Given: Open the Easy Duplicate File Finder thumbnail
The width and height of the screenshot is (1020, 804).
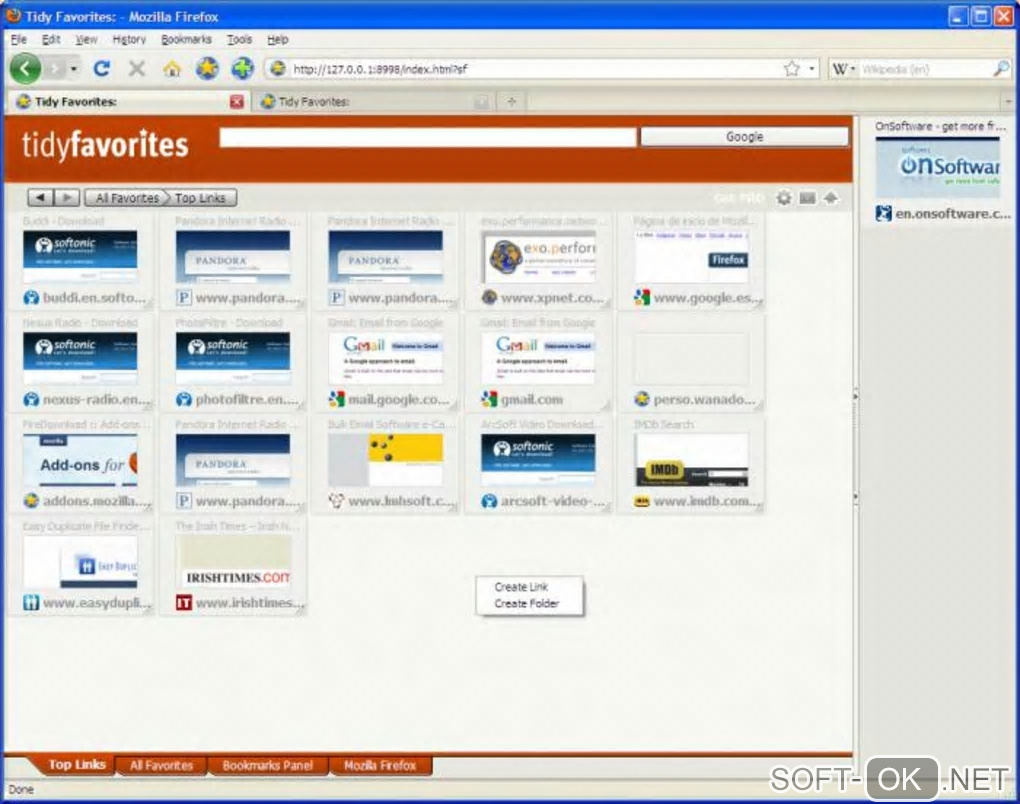Looking at the screenshot, I should (80, 563).
